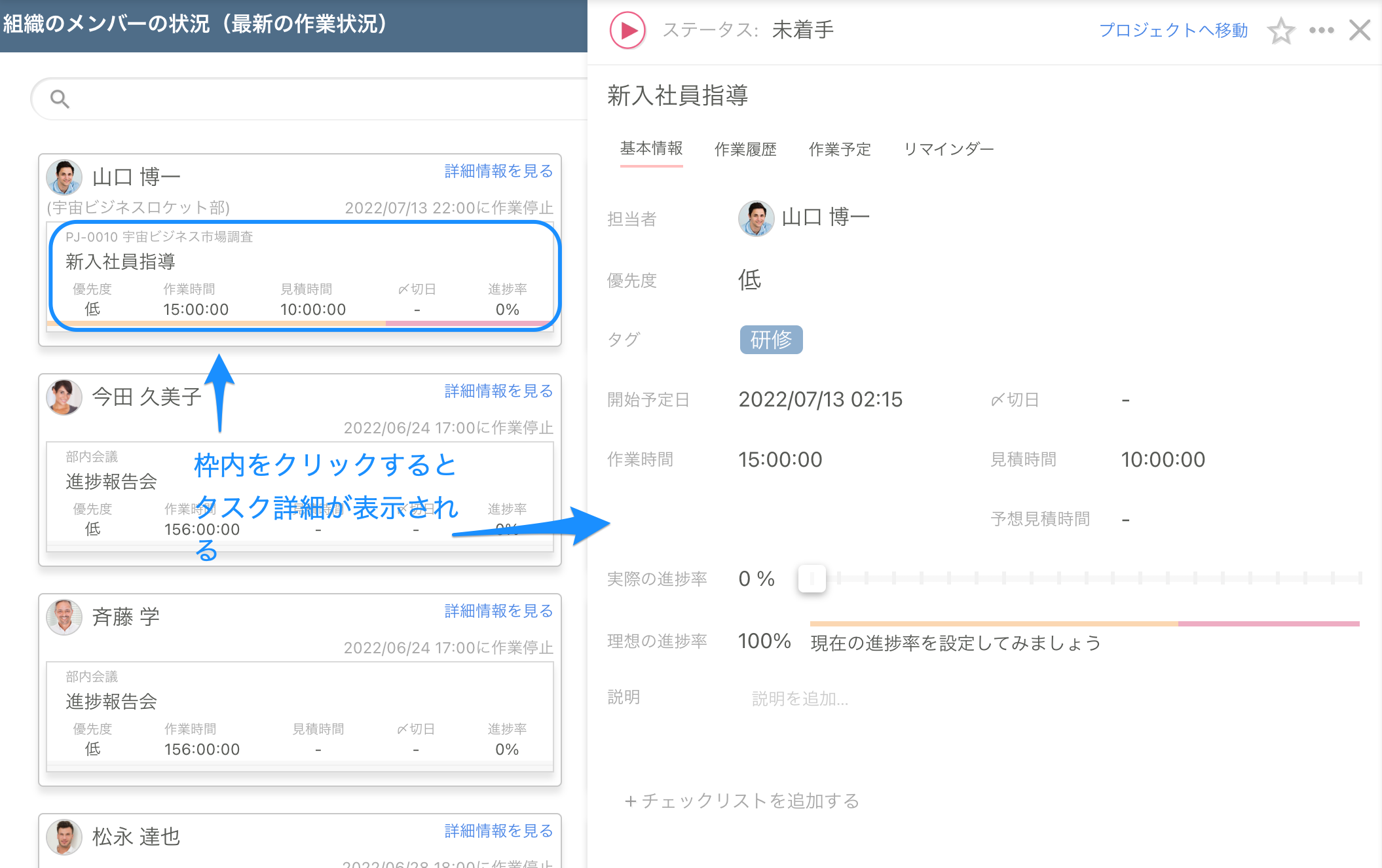Click the 実際の進捗率 slider handle
The height and width of the screenshot is (868, 1382).
click(x=812, y=579)
